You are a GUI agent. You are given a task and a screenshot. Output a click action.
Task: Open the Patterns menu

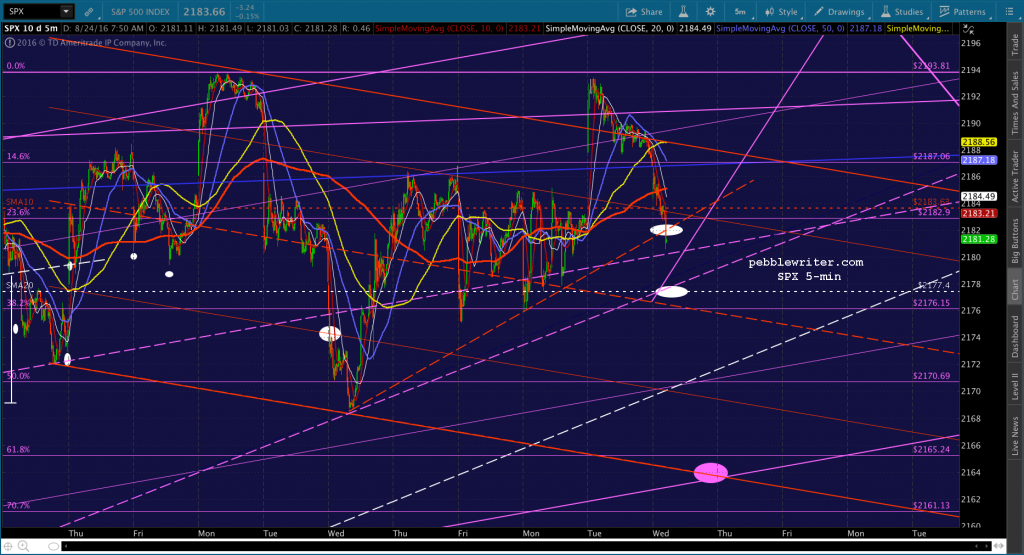(962, 12)
